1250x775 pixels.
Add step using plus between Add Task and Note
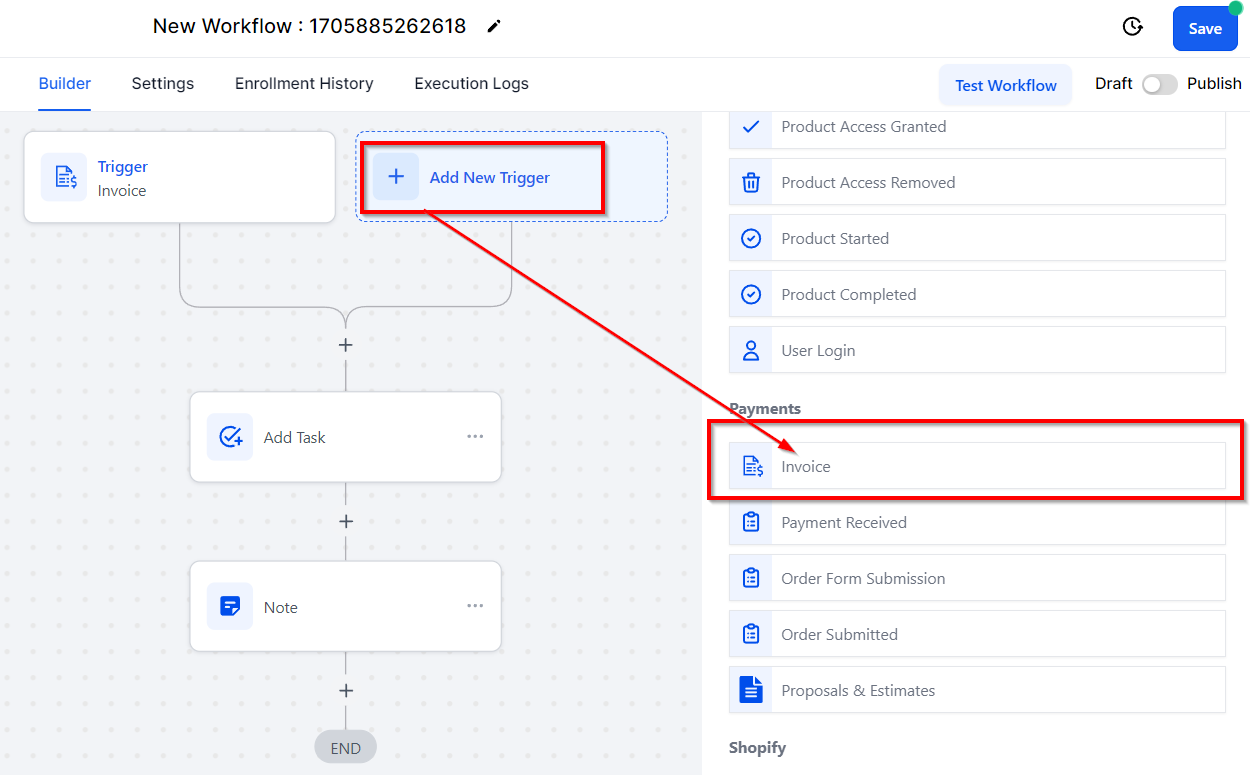pyautogui.click(x=346, y=522)
